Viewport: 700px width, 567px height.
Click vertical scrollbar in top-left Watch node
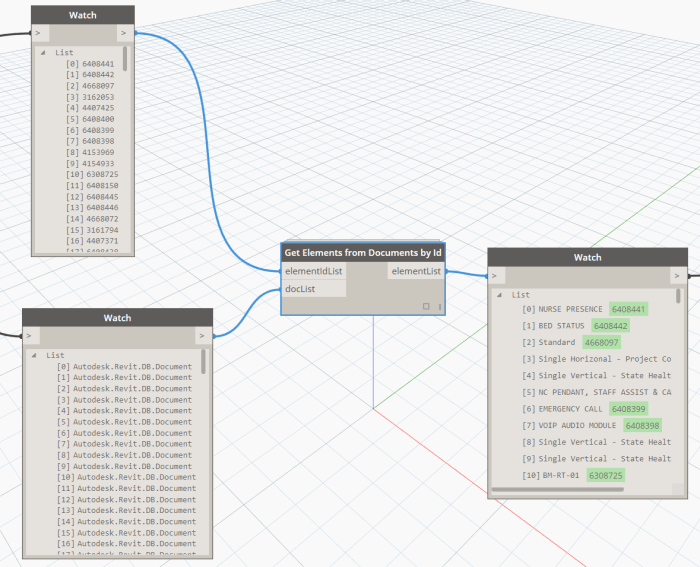[125, 60]
